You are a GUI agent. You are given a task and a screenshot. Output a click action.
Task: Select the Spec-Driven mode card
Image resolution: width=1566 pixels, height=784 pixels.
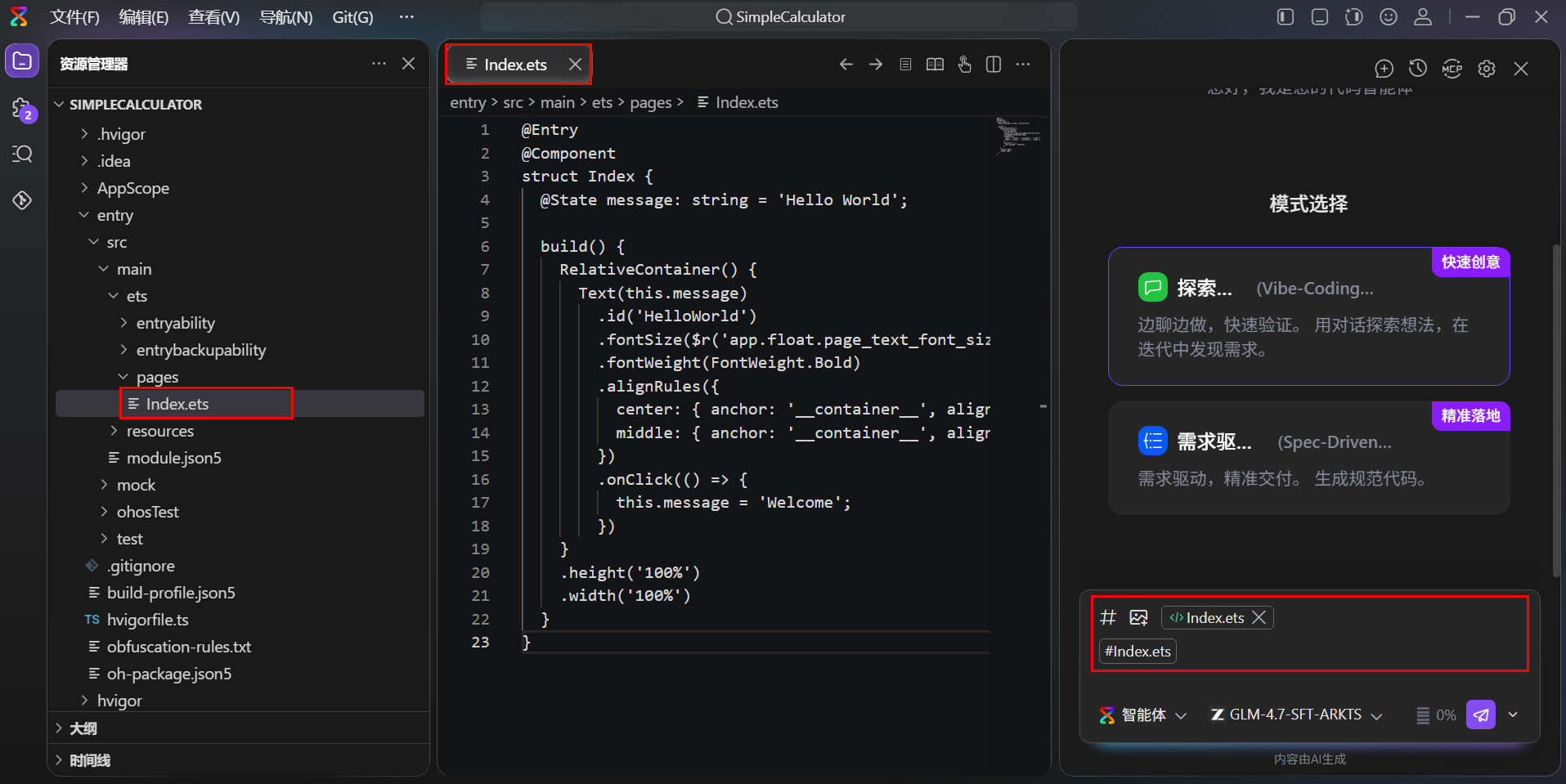[x=1308, y=458]
